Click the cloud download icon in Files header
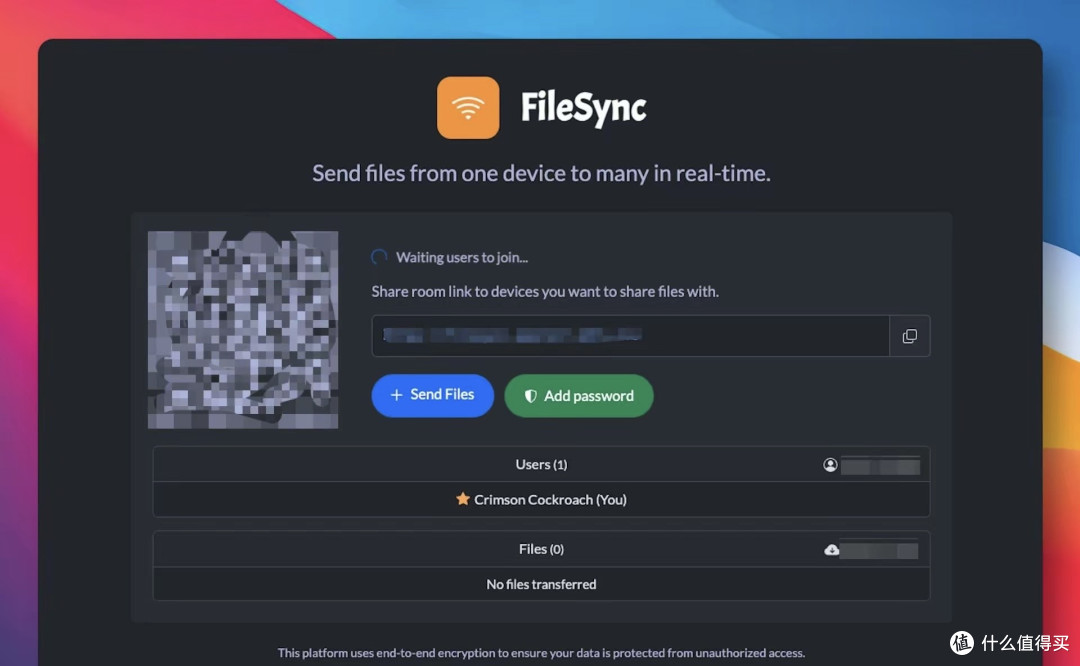This screenshot has height=666, width=1080. point(831,550)
